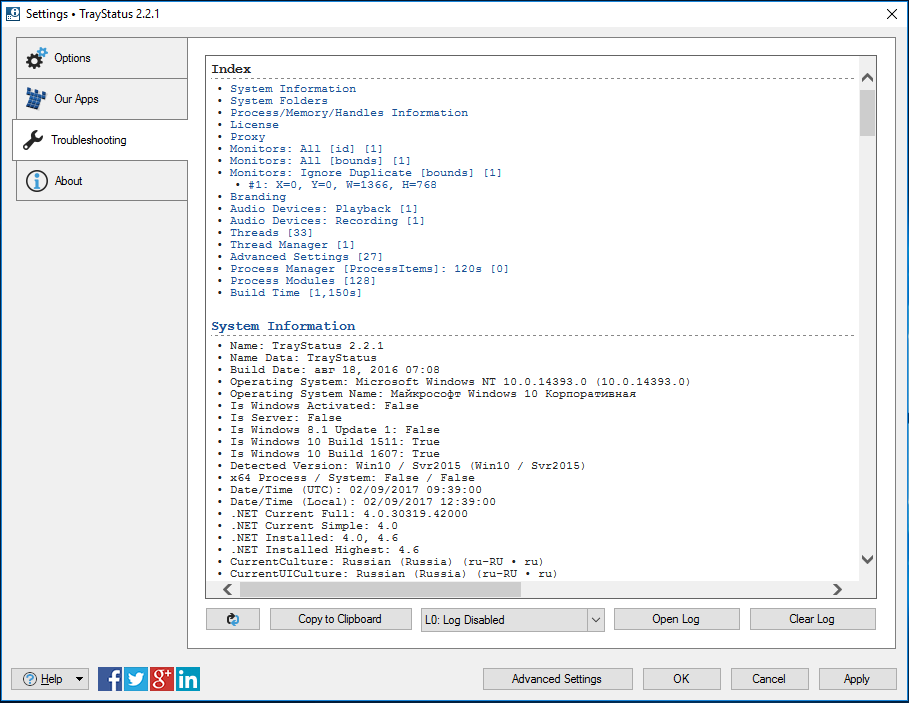The height and width of the screenshot is (703, 909).
Task: Click the 'Index' heading
Action: (x=231, y=69)
